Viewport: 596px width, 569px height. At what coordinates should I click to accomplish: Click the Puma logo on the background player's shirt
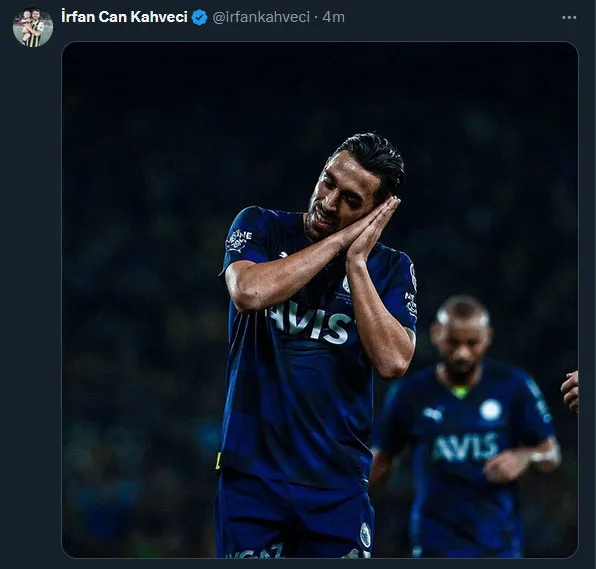tap(433, 413)
